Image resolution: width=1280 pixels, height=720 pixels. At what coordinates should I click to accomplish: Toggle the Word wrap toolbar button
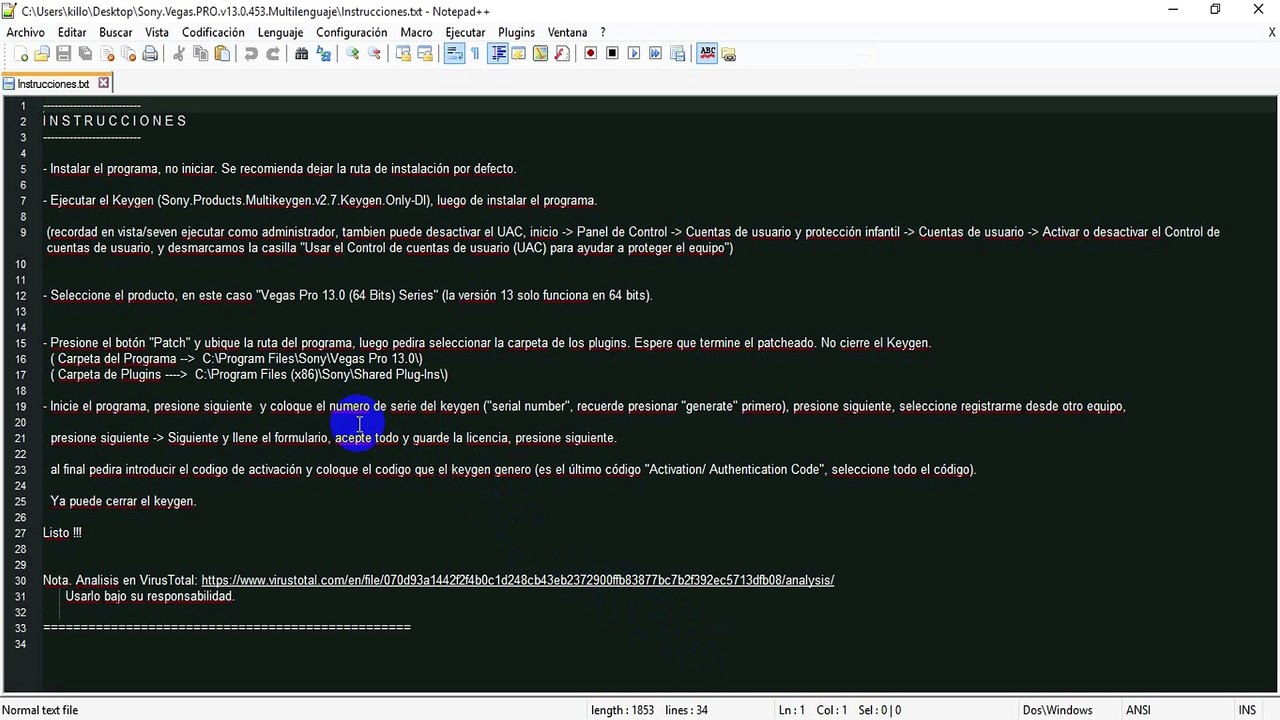pyautogui.click(x=454, y=54)
